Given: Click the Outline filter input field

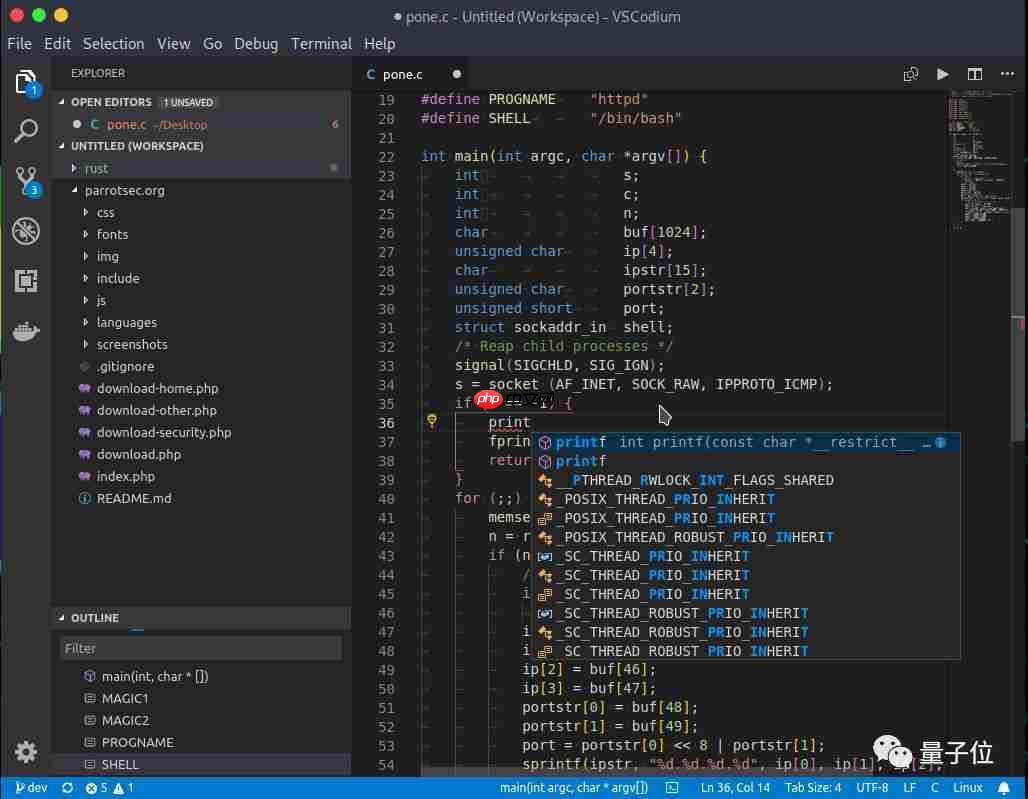Looking at the screenshot, I should tap(201, 648).
